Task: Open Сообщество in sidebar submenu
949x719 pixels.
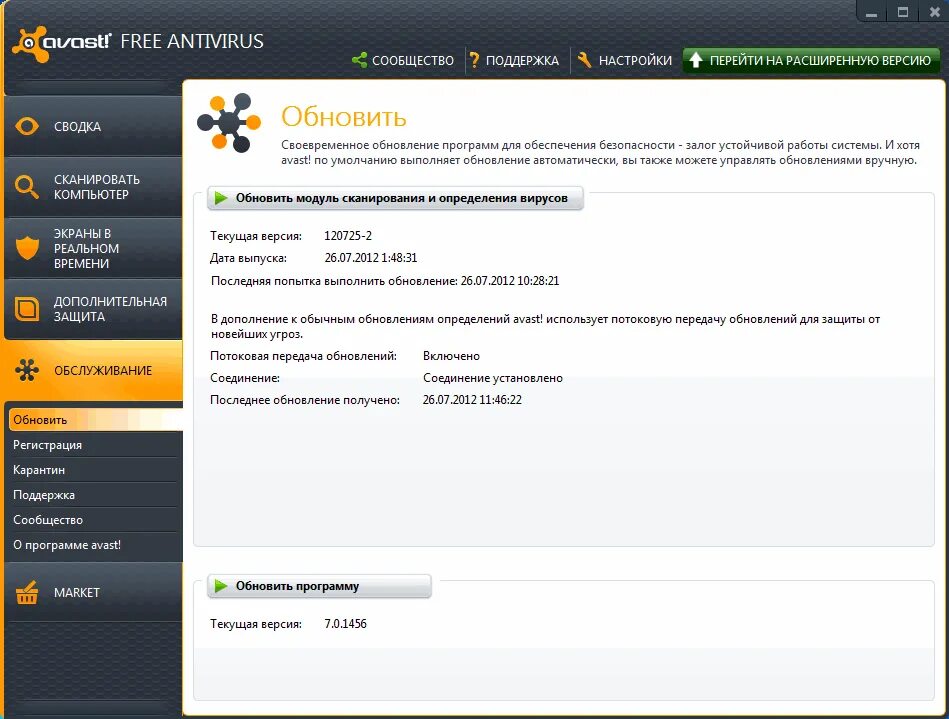Action: click(x=96, y=520)
